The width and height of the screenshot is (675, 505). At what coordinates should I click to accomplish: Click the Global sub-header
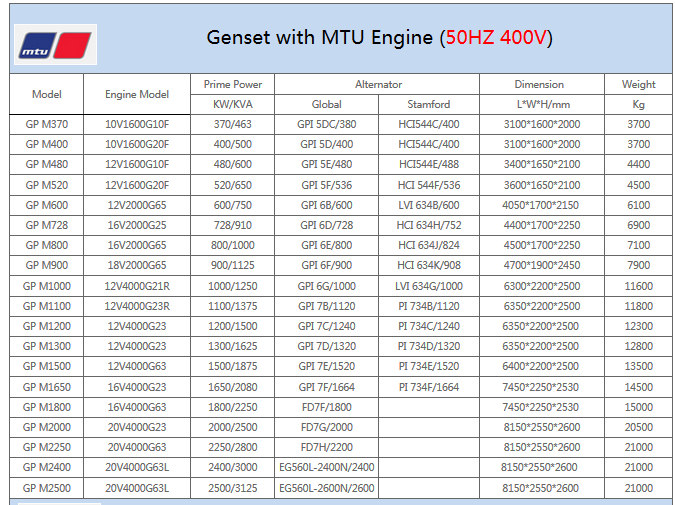click(x=326, y=104)
